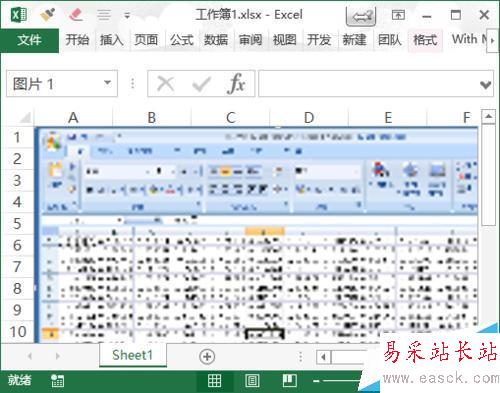Image resolution: width=500 pixels, height=393 pixels.
Task: Open the 团队 tab
Action: click(389, 40)
